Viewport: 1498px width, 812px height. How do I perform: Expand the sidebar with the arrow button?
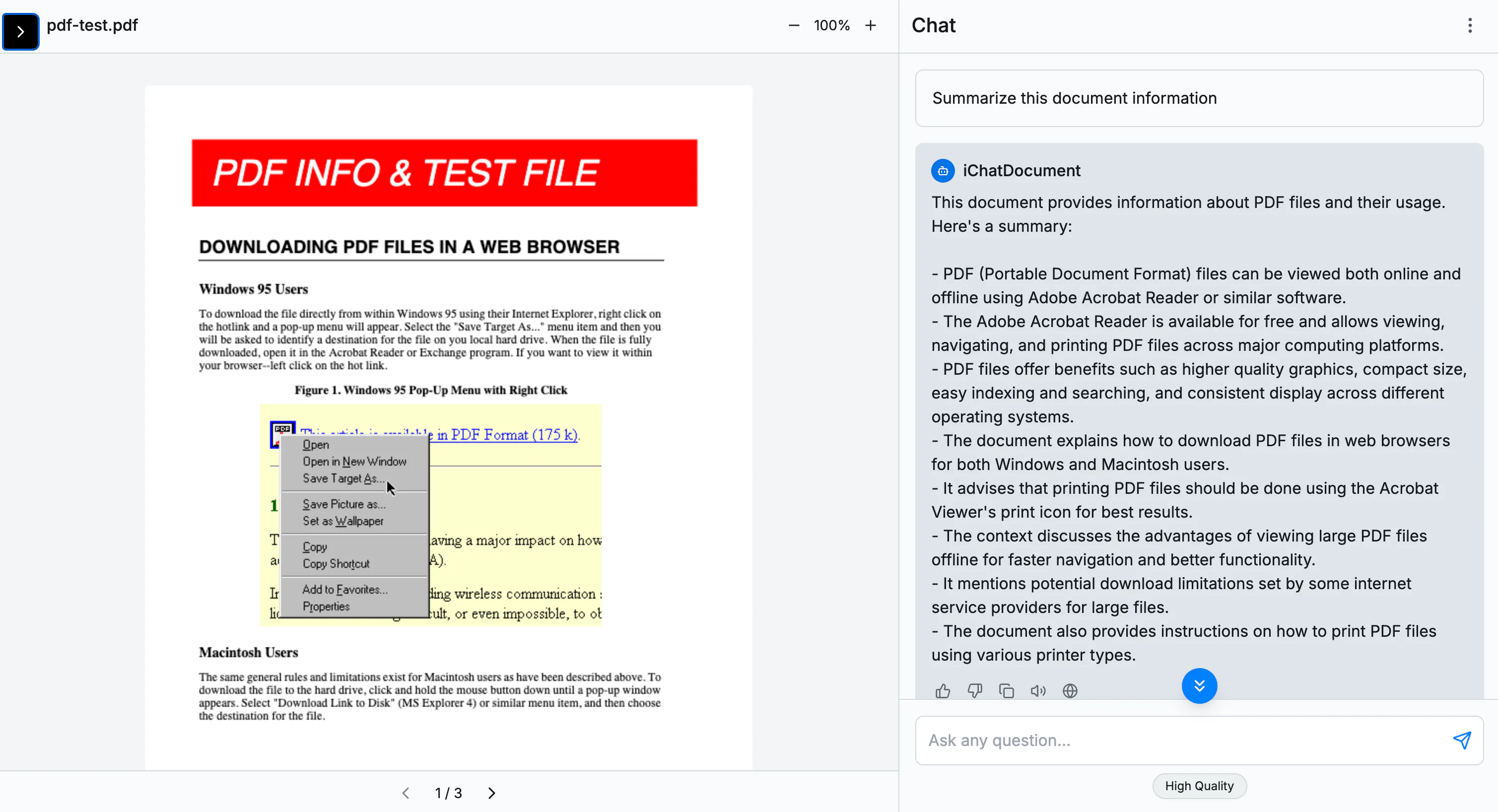(x=20, y=31)
